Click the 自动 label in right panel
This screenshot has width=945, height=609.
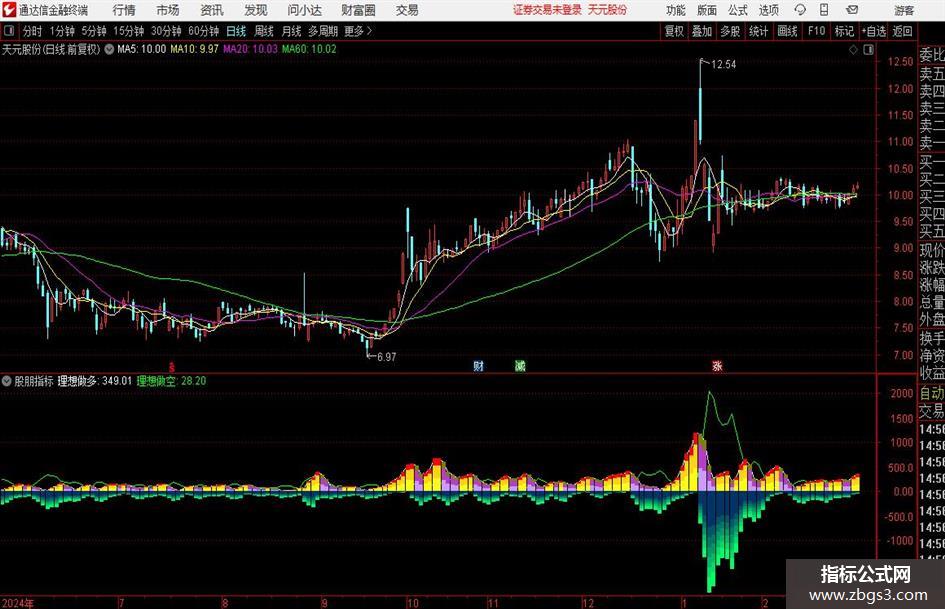point(932,393)
